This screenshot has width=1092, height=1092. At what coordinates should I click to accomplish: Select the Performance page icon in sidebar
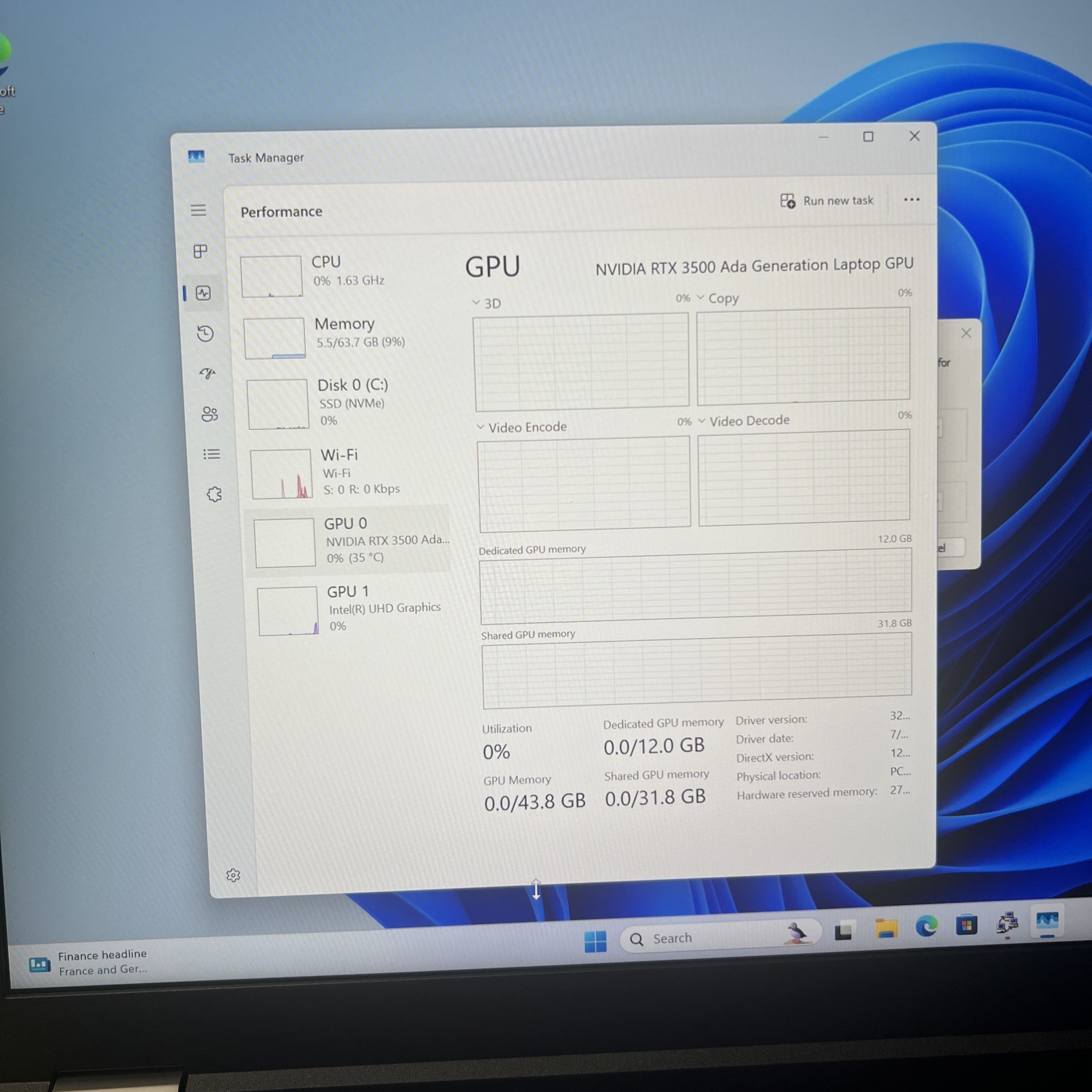click(x=203, y=293)
